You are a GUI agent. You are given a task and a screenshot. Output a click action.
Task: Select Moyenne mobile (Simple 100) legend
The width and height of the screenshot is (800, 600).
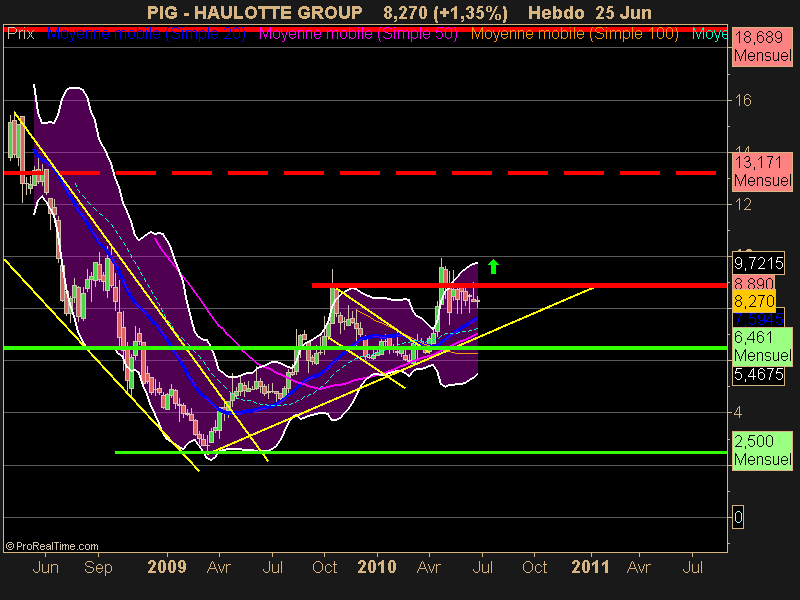coord(575,34)
